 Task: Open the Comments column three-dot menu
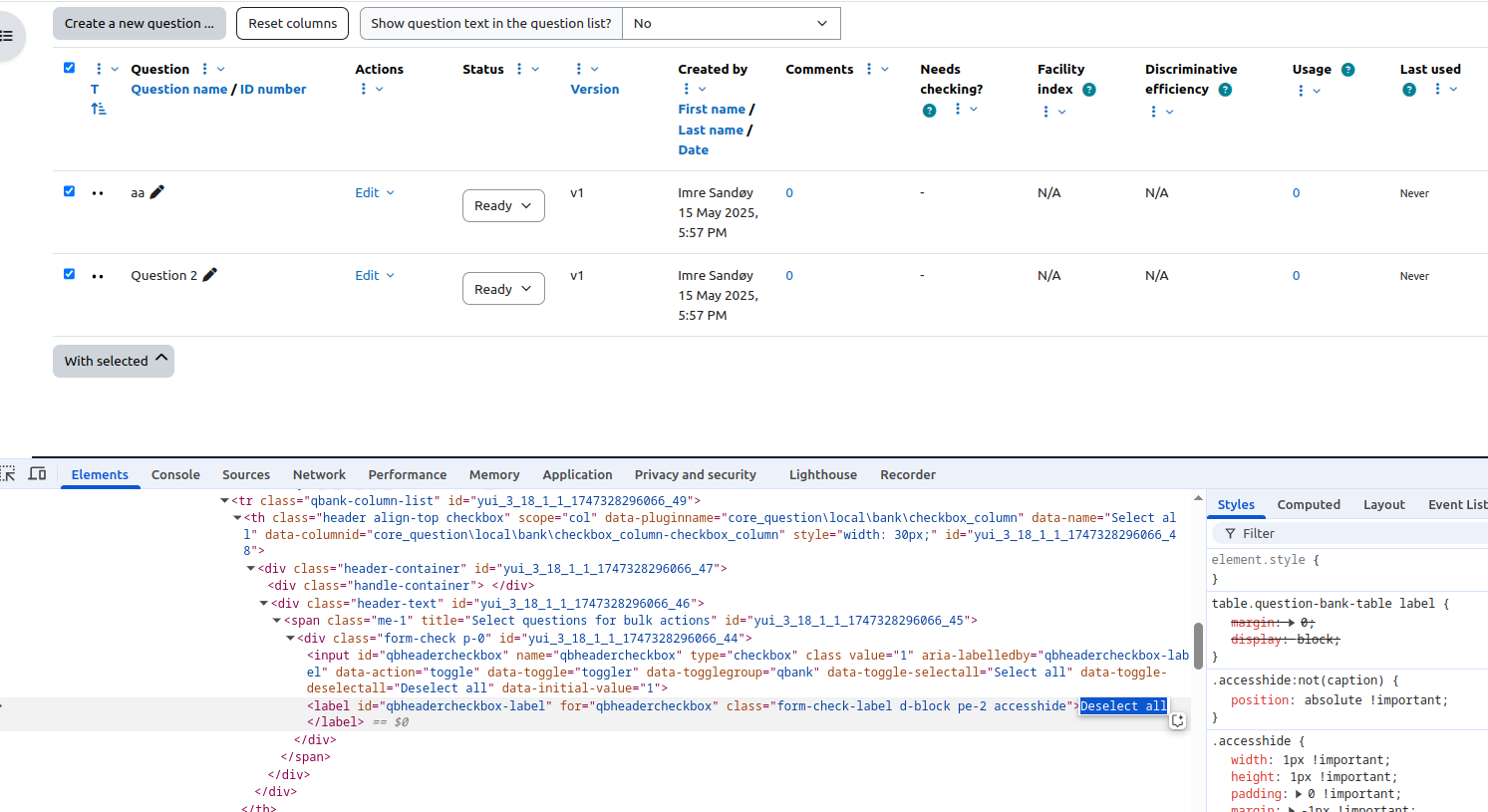pos(869,69)
